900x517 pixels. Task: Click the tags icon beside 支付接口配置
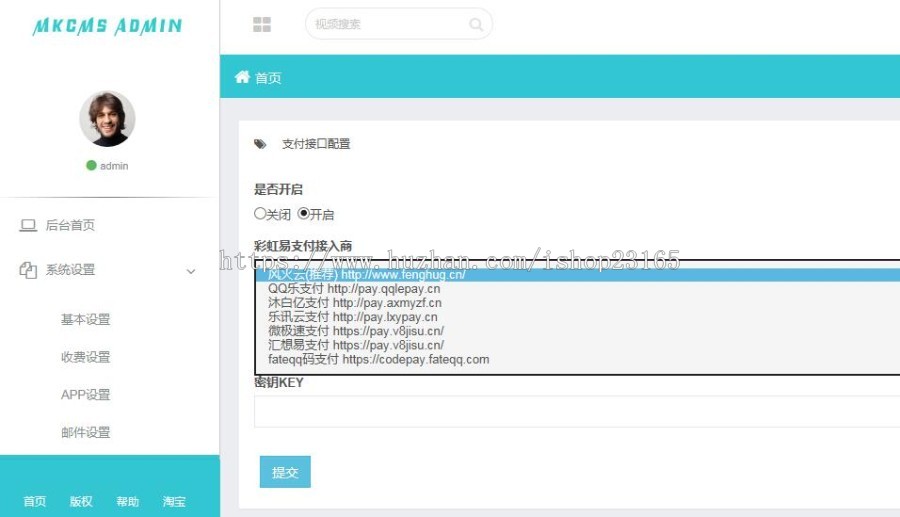[260, 144]
